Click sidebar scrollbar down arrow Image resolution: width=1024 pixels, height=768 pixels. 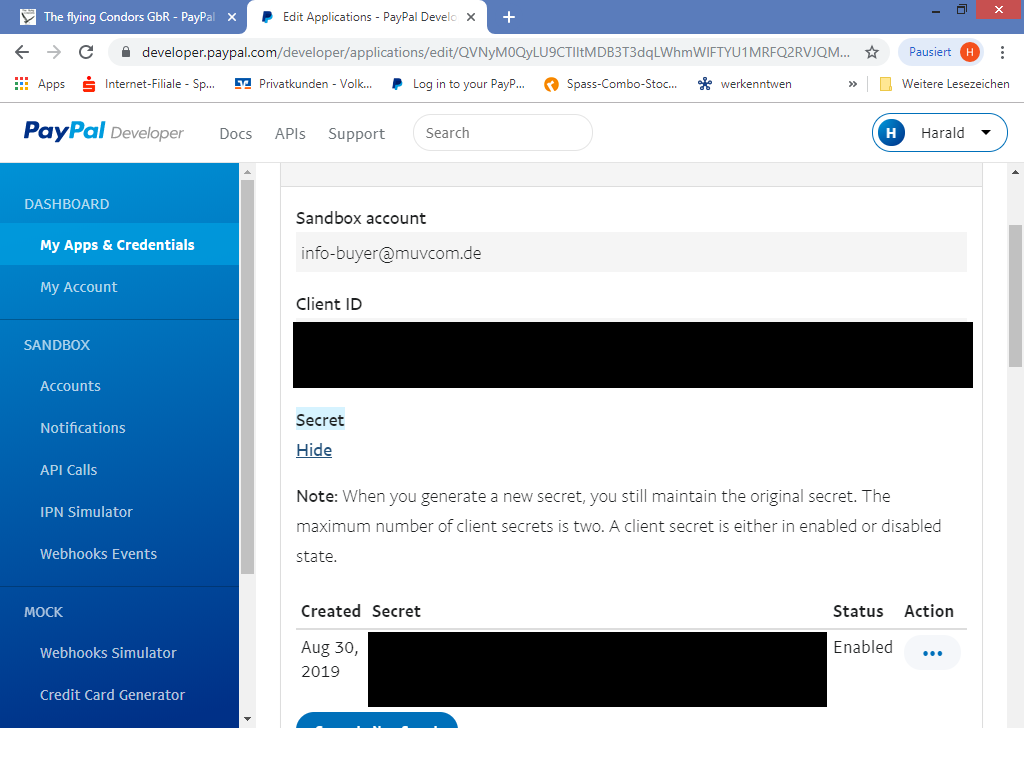point(247,718)
